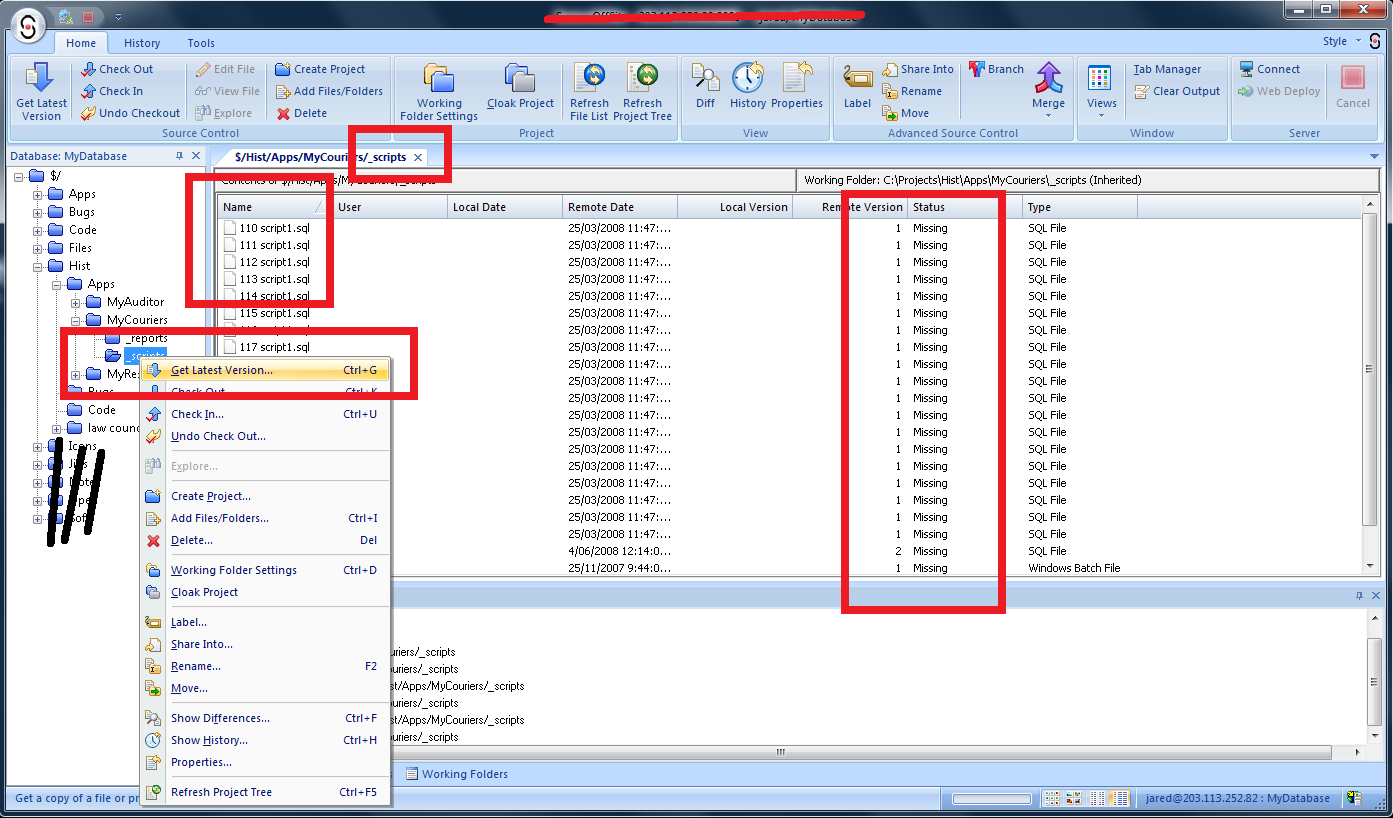The image size is (1393, 818).
Task: Pin the Database tree panel
Action: pyautogui.click(x=179, y=156)
